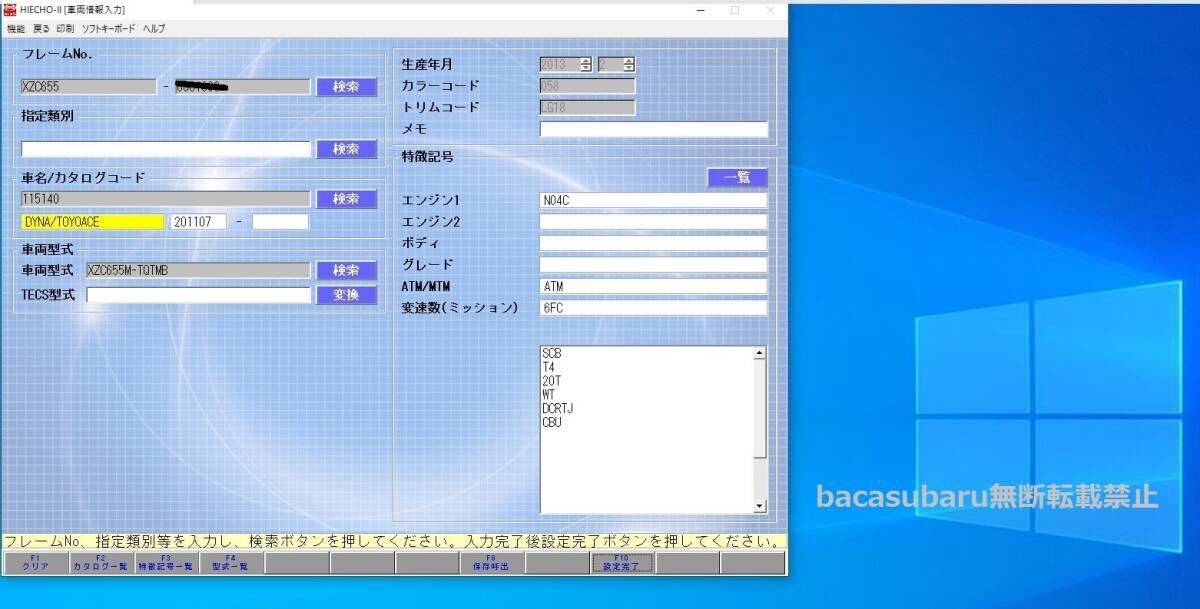Image resolution: width=1200 pixels, height=609 pixels.
Task: Click 検索 button beside 車両型式 field
Action: (346, 270)
